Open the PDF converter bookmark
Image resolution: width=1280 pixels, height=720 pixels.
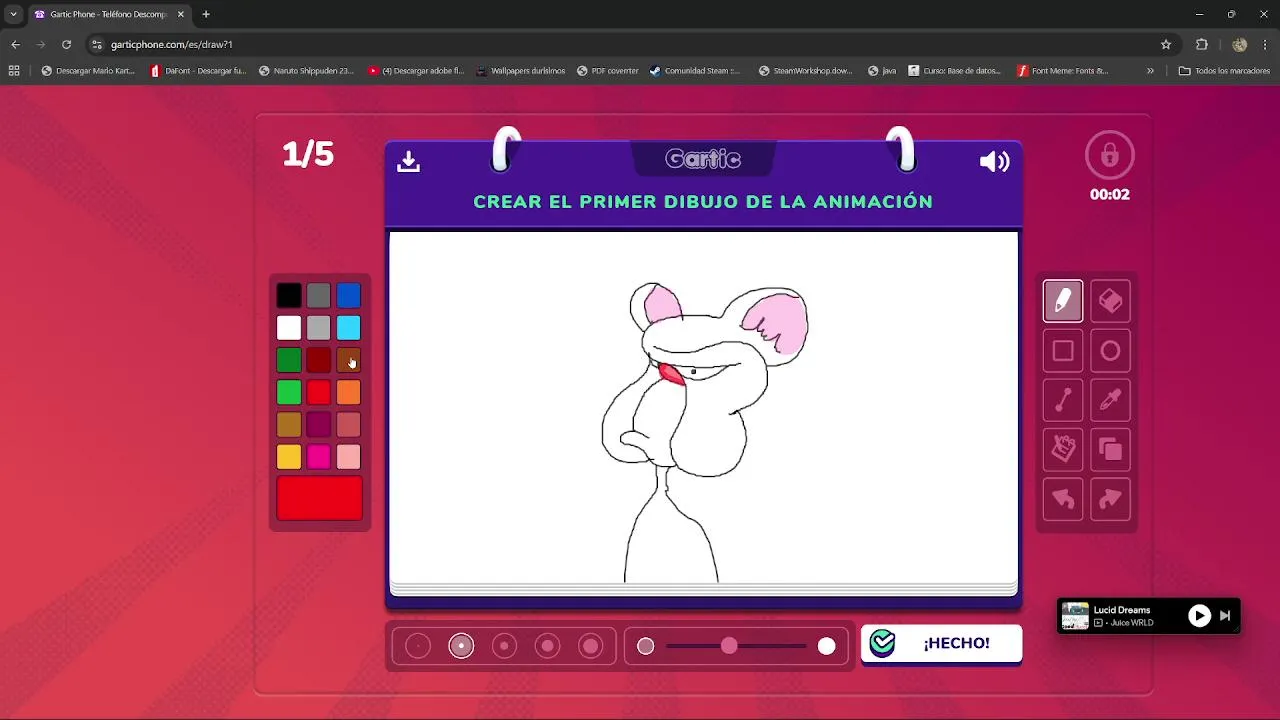(x=607, y=71)
